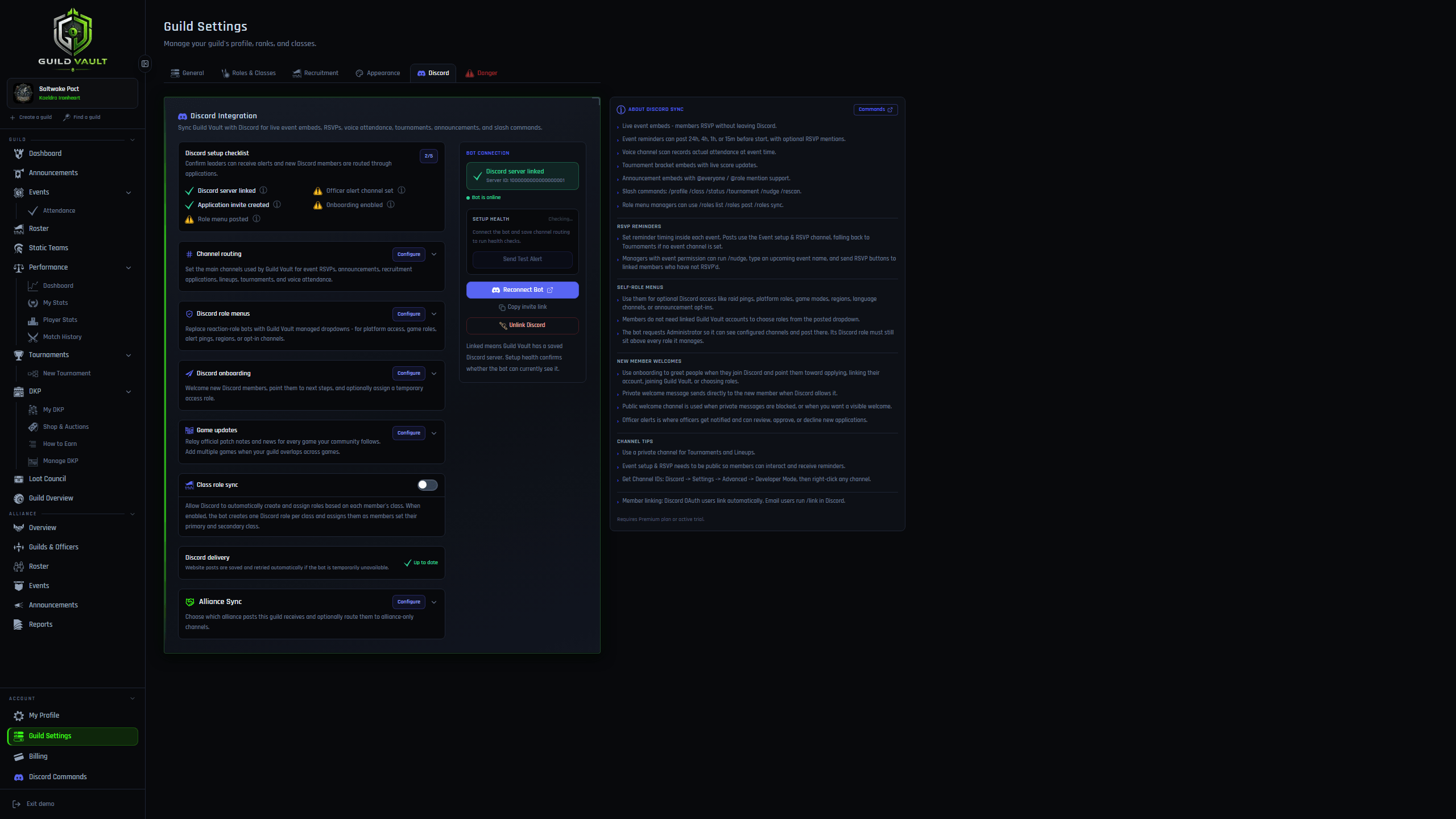The image size is (1456, 819).
Task: Expand the Discord role menus chevron
Action: [x=434, y=314]
